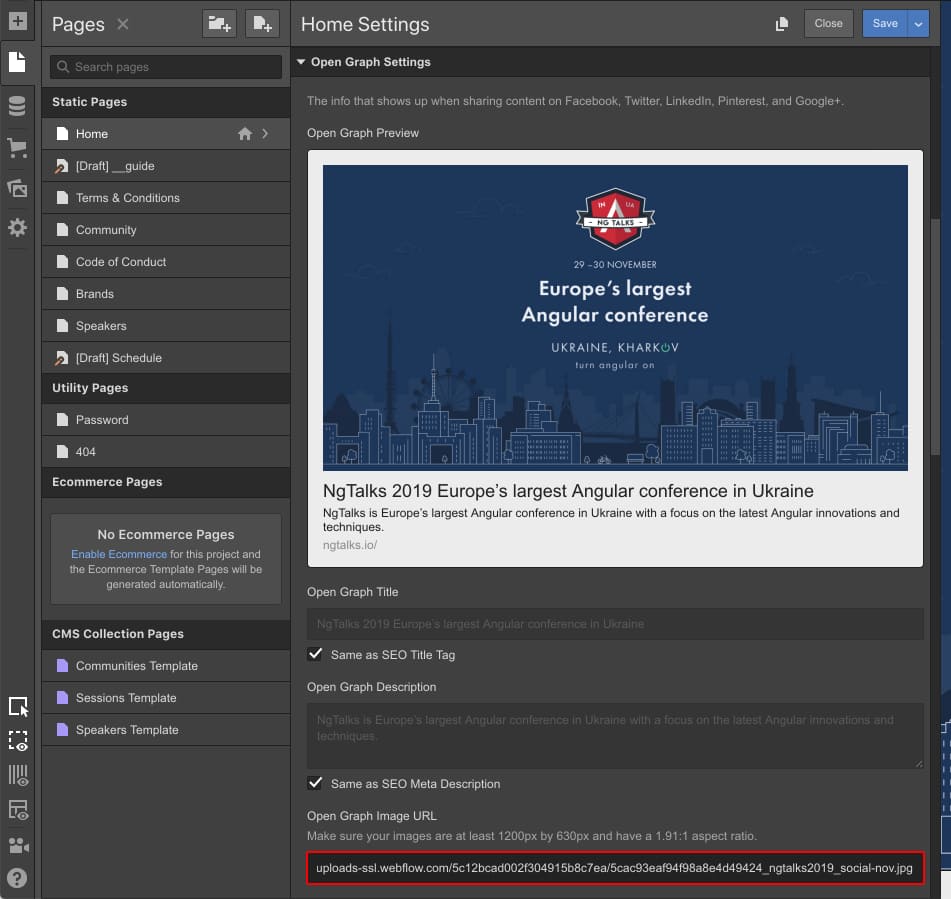The image size is (951, 899).
Task: Open the Add Elements panel
Action: [x=17, y=20]
